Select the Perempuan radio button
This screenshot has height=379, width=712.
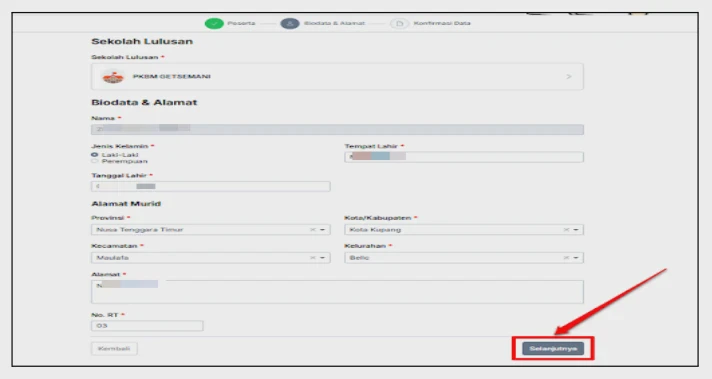click(94, 161)
